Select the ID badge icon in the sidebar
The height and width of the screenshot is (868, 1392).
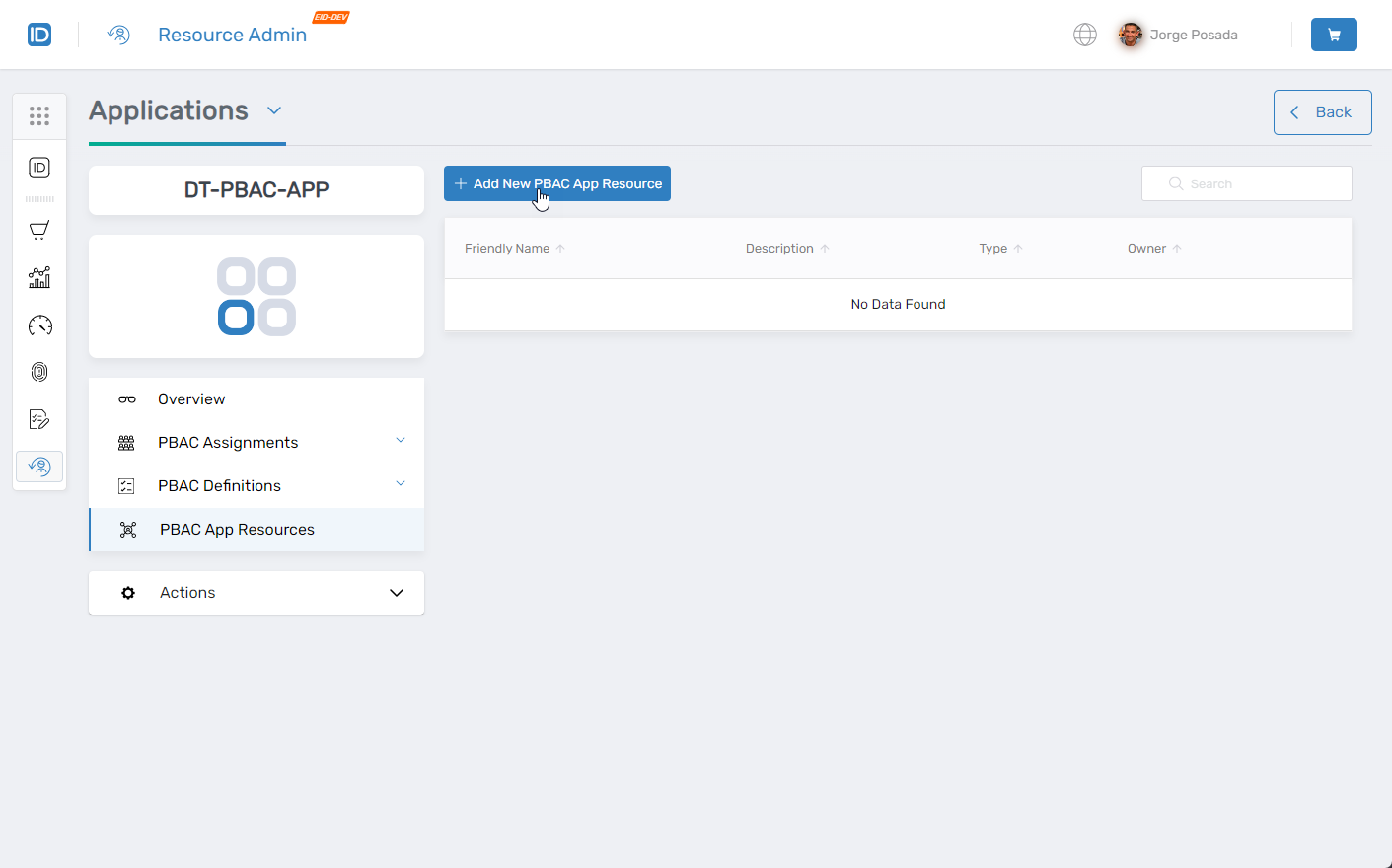click(39, 167)
